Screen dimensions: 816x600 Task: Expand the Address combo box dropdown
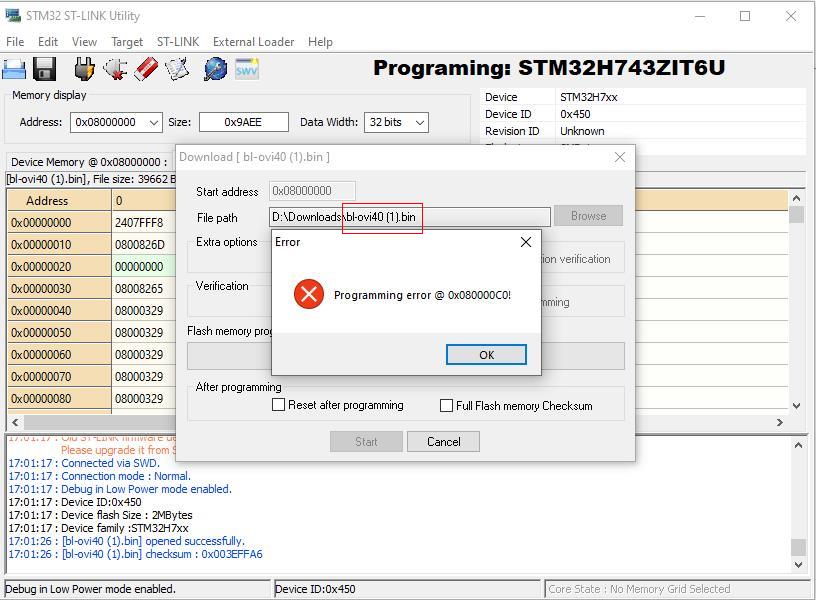click(154, 122)
